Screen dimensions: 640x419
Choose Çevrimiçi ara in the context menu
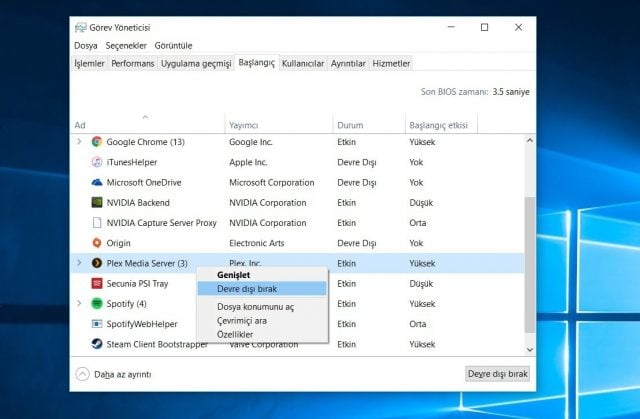[x=262, y=321]
